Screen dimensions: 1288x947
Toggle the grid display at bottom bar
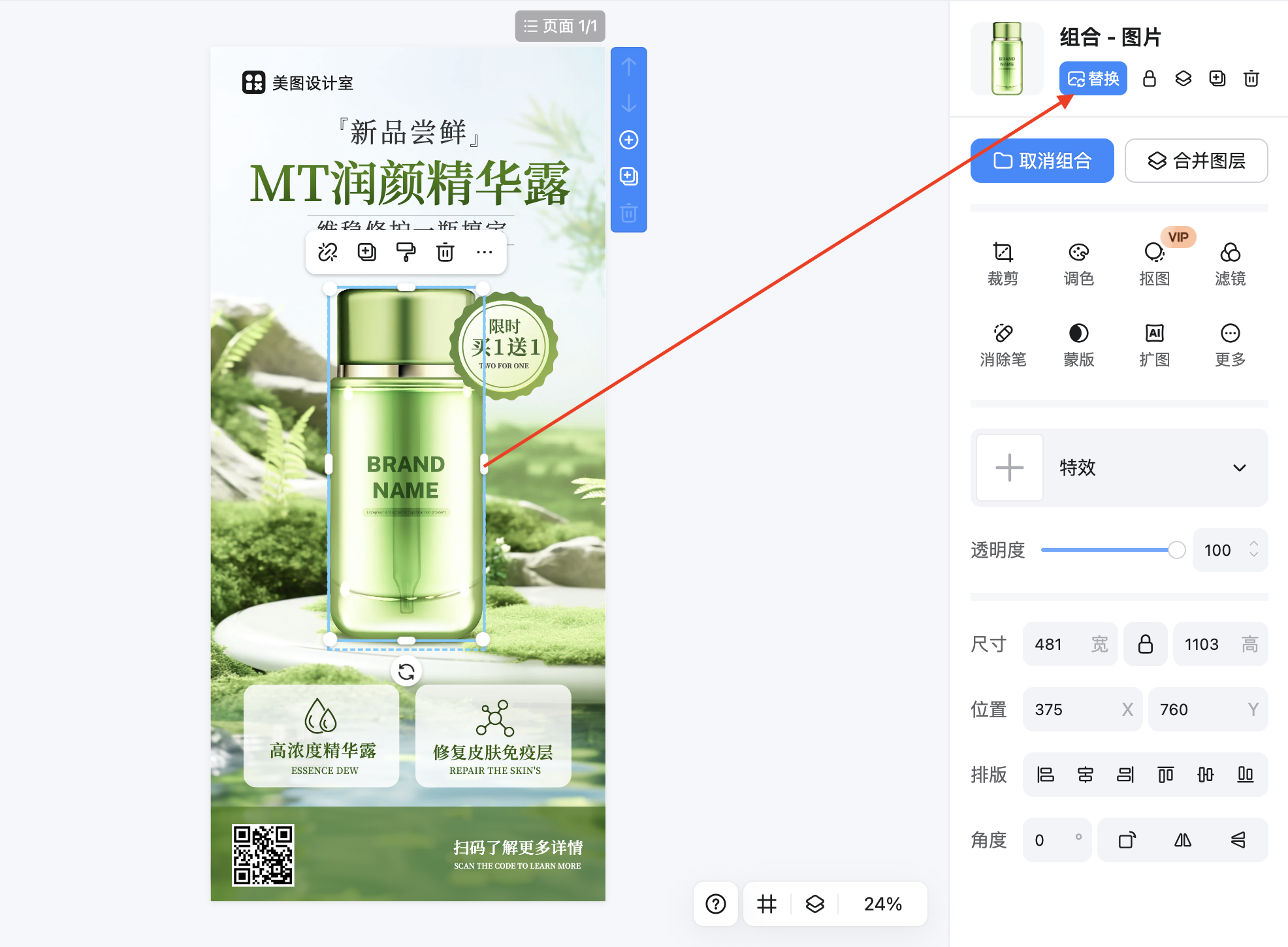(x=767, y=904)
